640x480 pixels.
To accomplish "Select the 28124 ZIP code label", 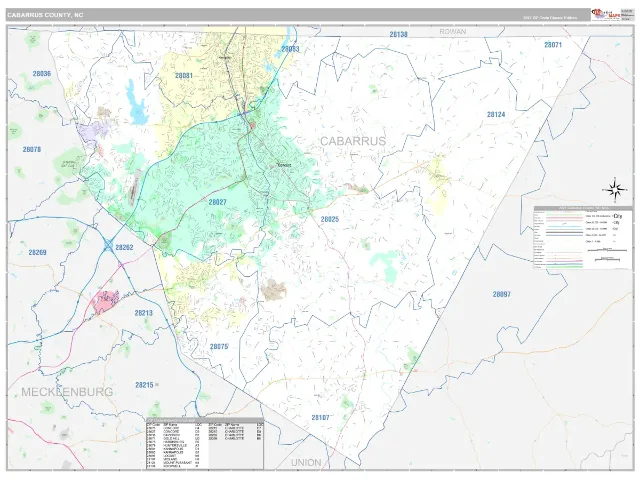I will pyautogui.click(x=496, y=115).
